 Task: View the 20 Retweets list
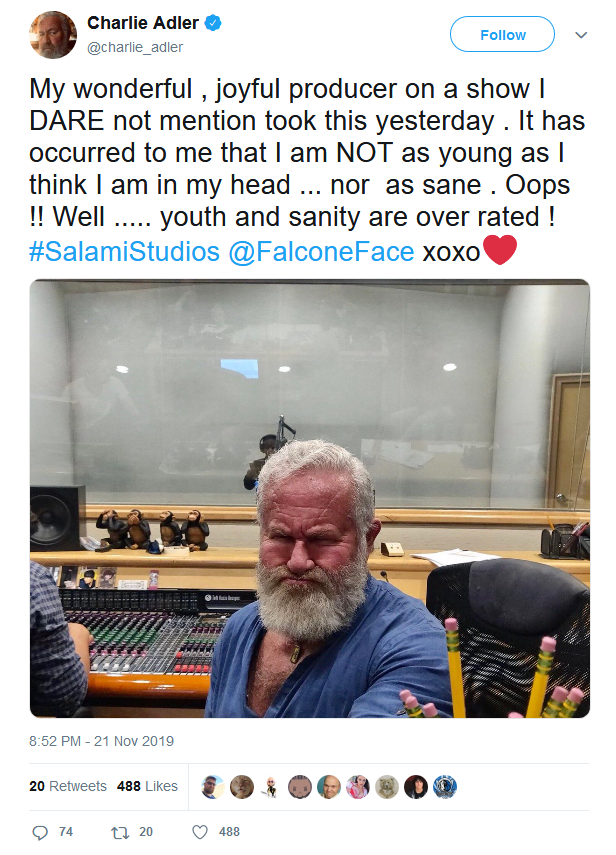click(x=68, y=786)
